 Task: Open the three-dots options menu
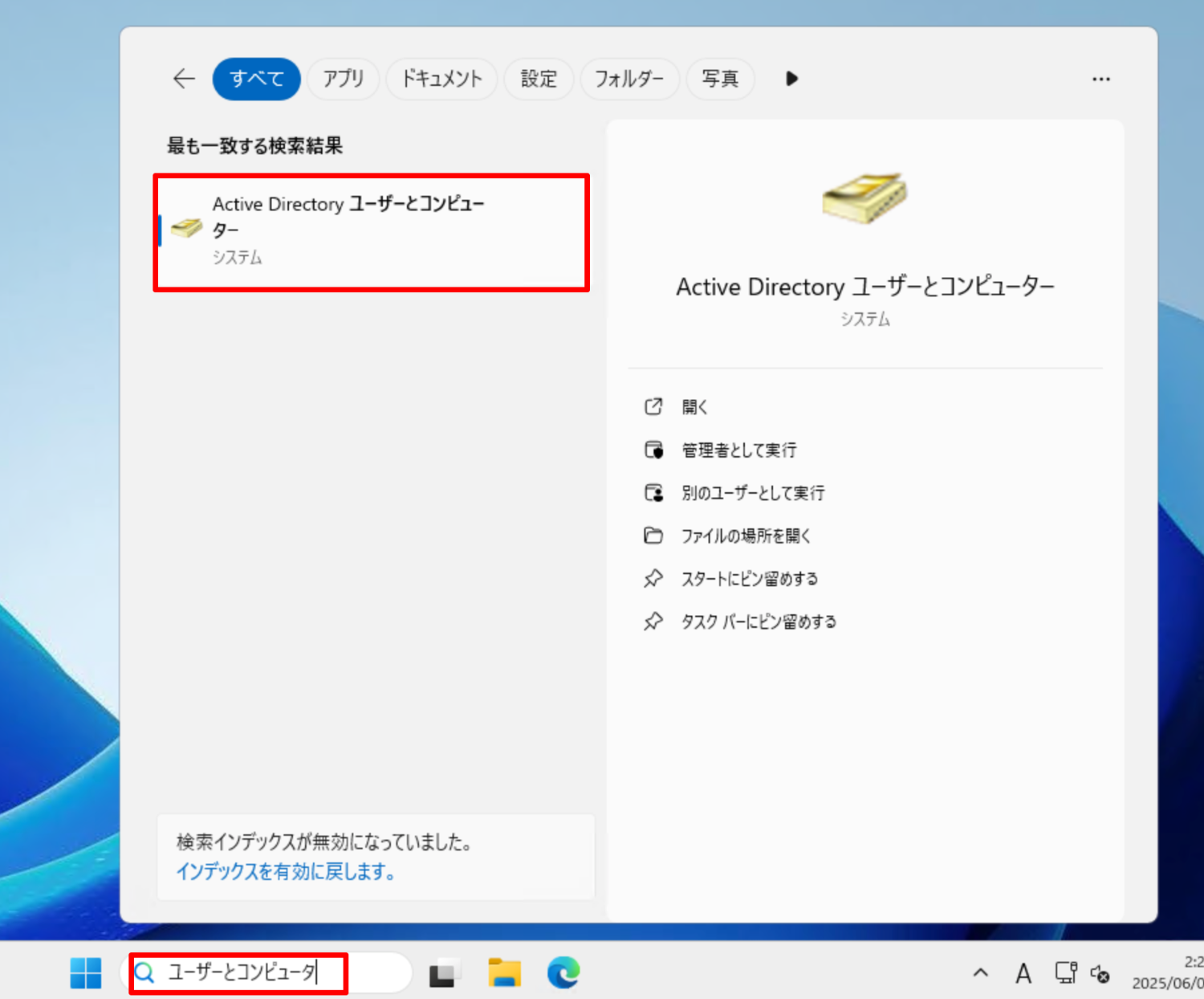[x=1101, y=79]
